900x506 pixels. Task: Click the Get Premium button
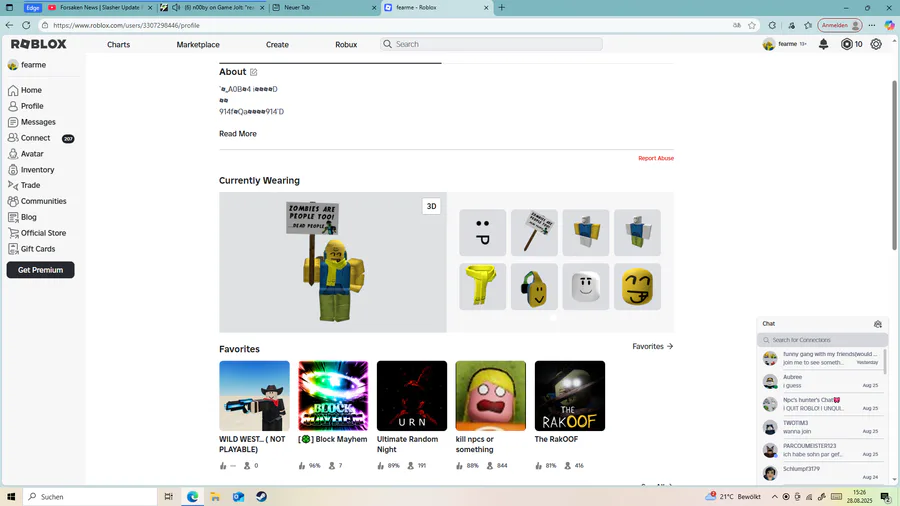[40, 270]
